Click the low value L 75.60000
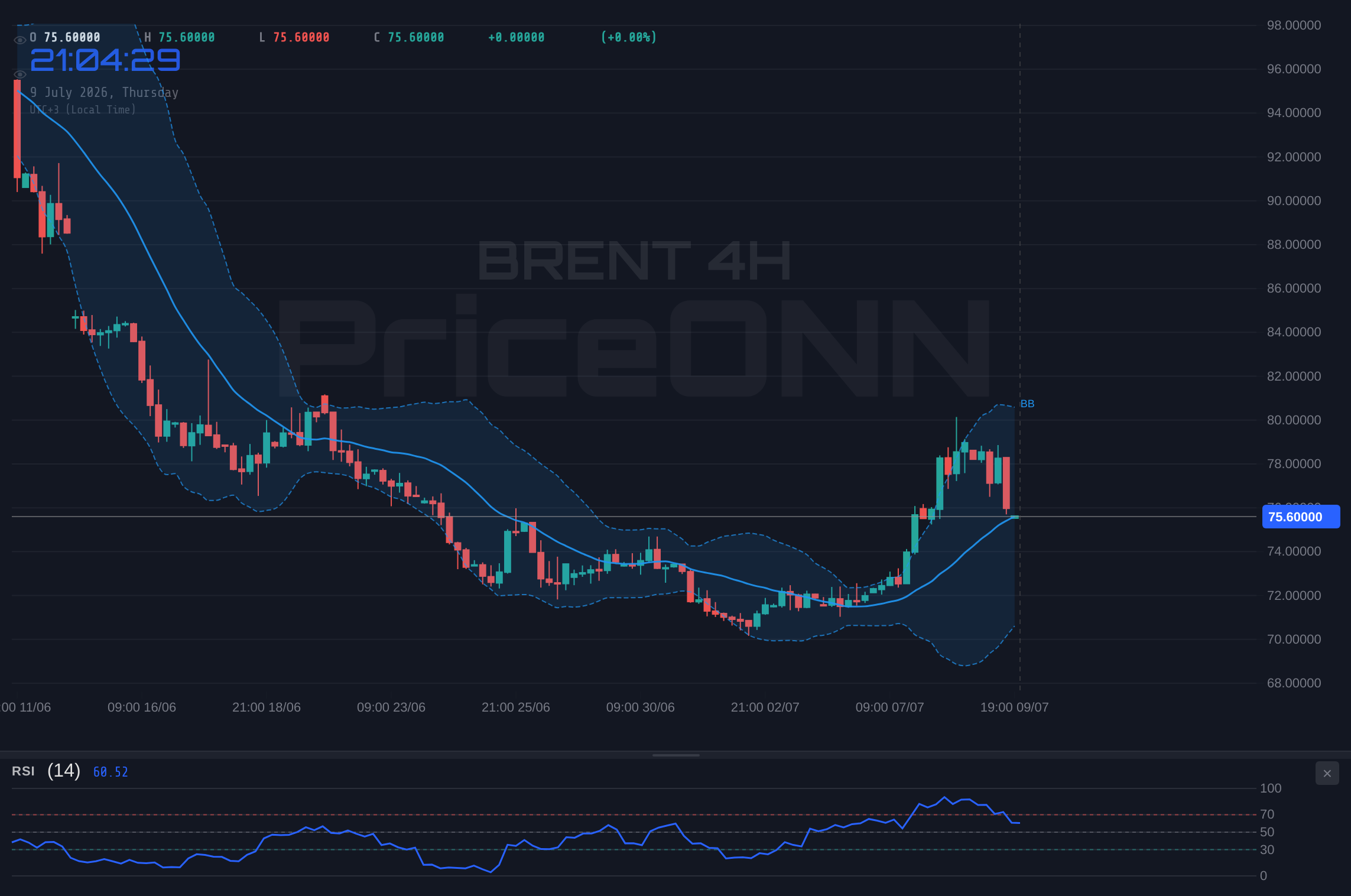The width and height of the screenshot is (1351, 896). point(294,37)
